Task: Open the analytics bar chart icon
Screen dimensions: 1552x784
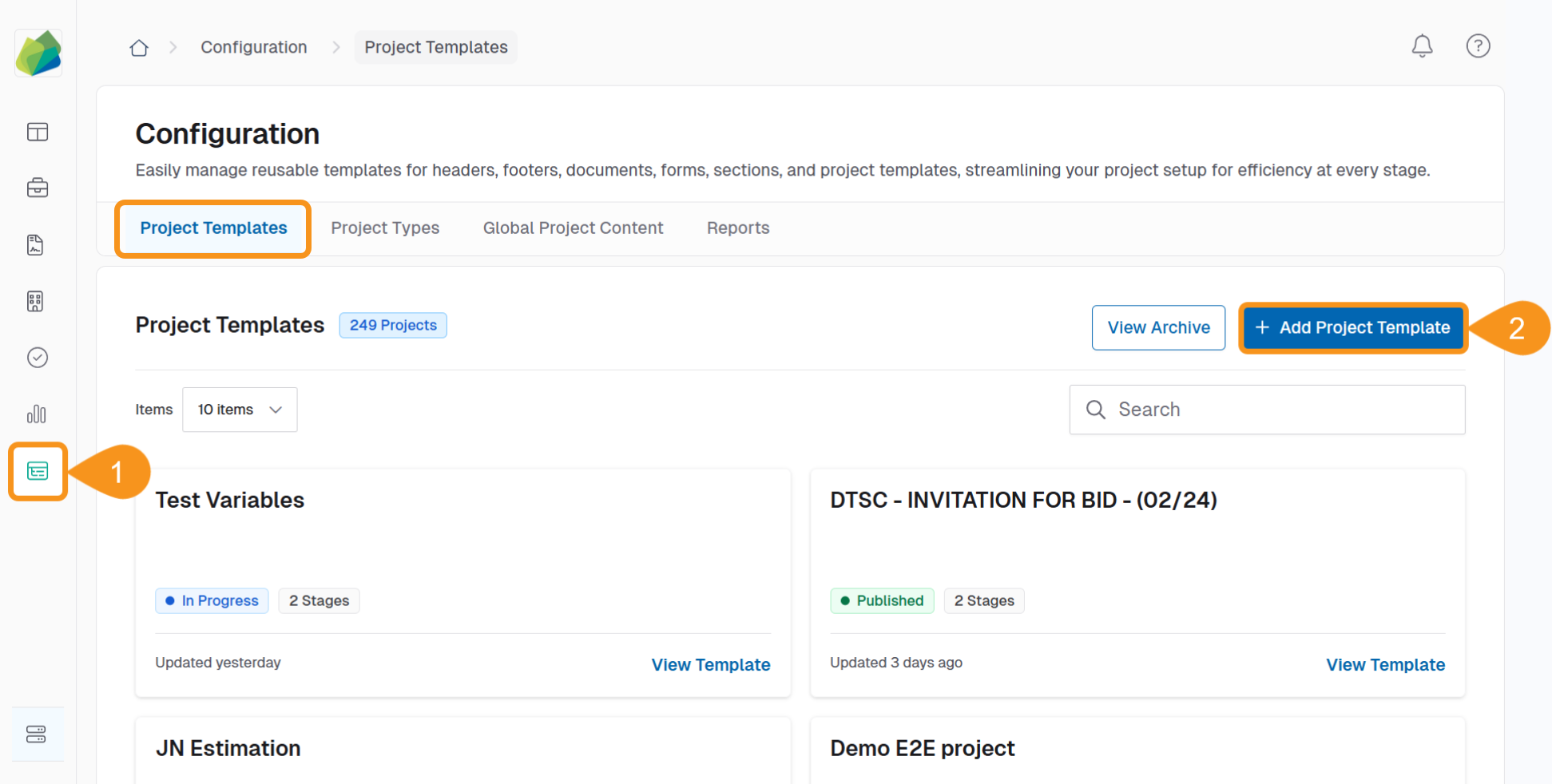Action: [37, 414]
